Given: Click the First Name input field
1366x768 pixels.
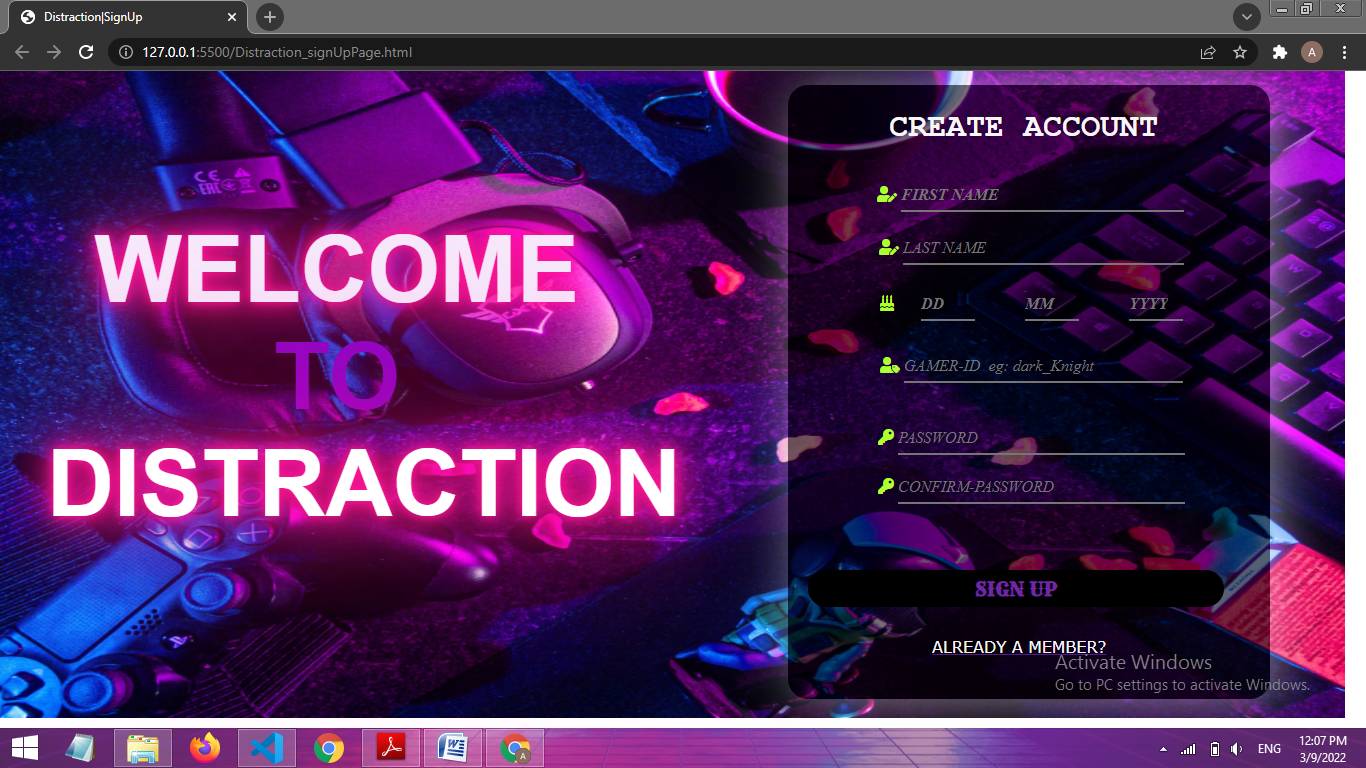Looking at the screenshot, I should tap(1042, 195).
